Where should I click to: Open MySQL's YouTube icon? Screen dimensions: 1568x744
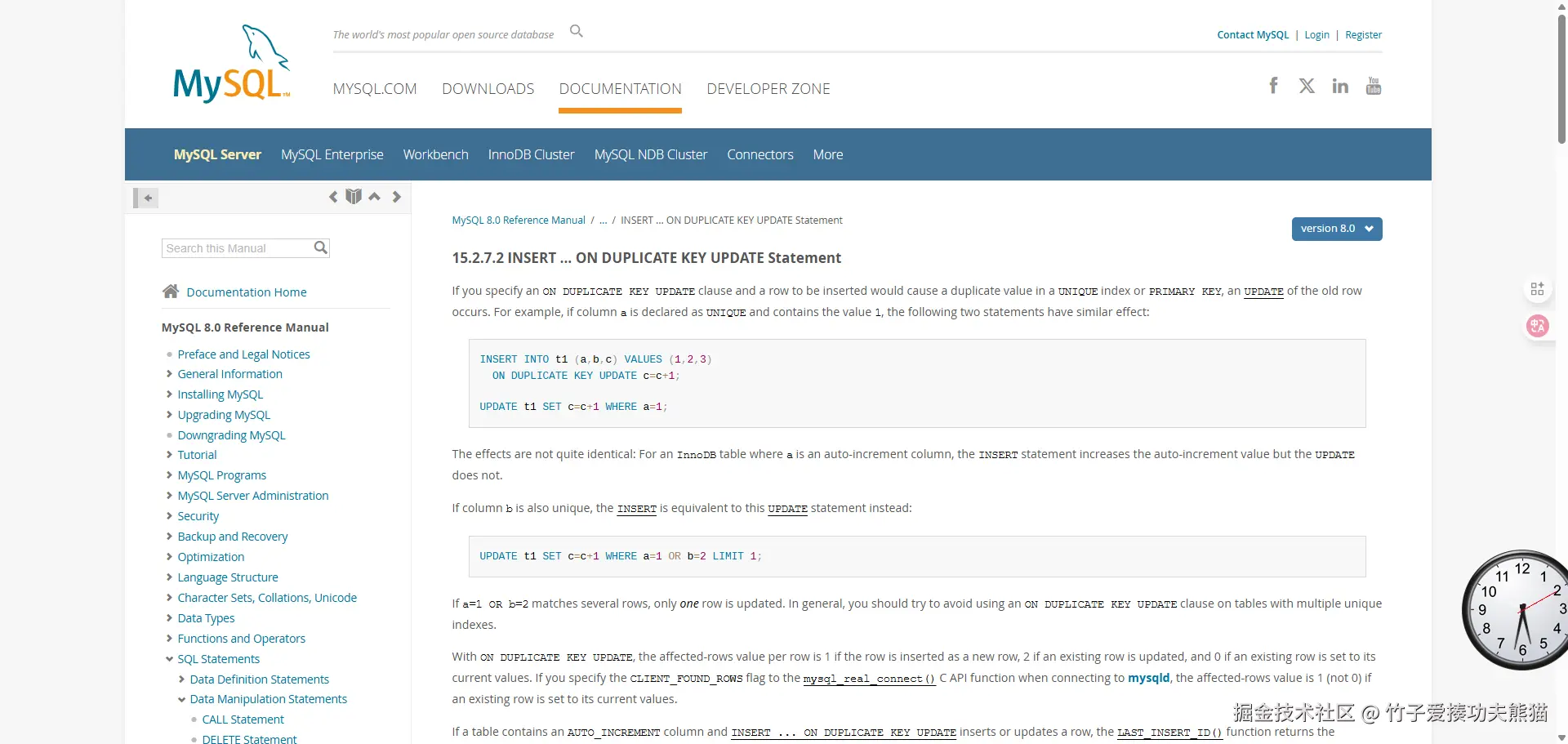tap(1374, 86)
